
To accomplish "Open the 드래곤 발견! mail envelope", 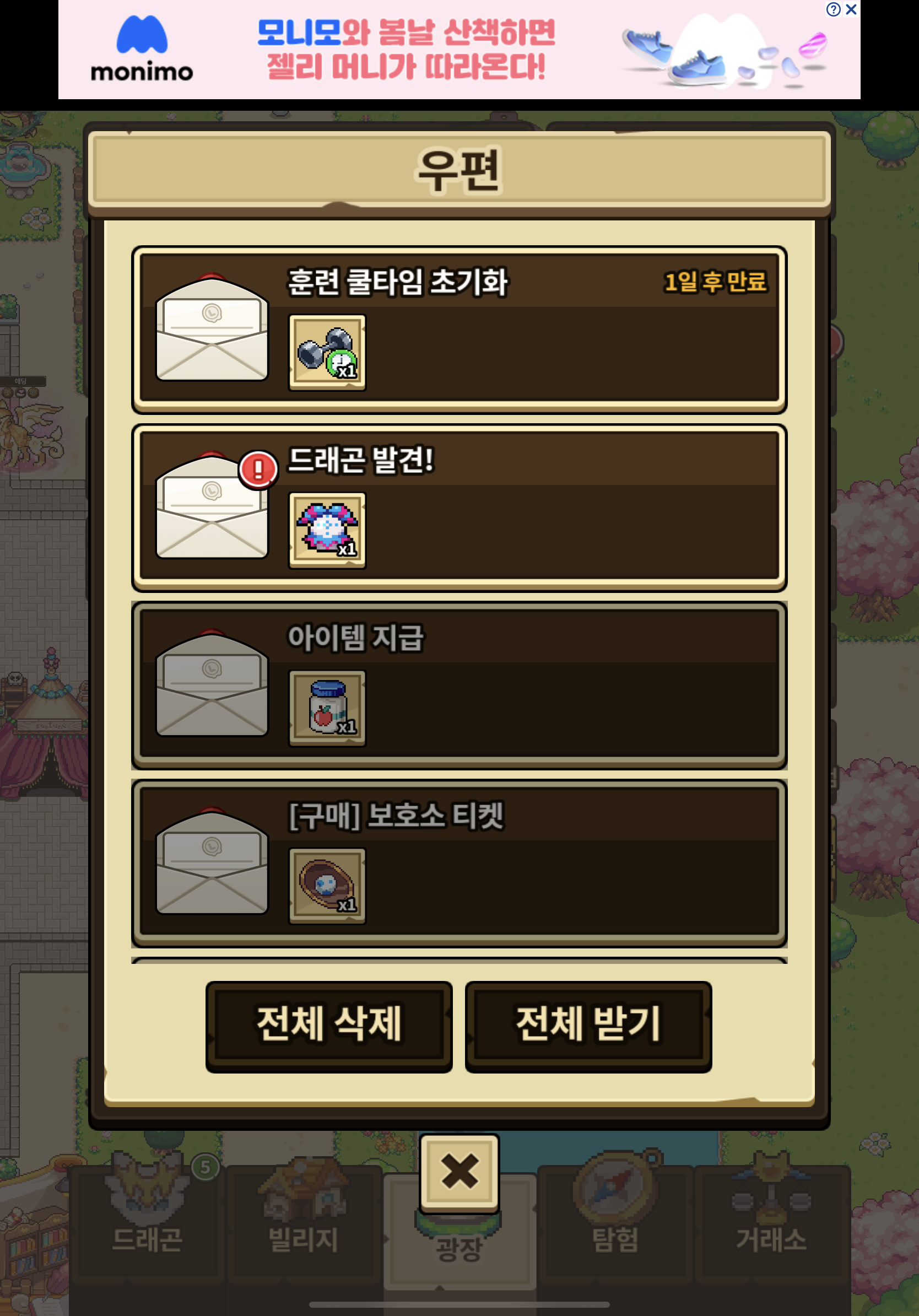I will coord(212,504).
